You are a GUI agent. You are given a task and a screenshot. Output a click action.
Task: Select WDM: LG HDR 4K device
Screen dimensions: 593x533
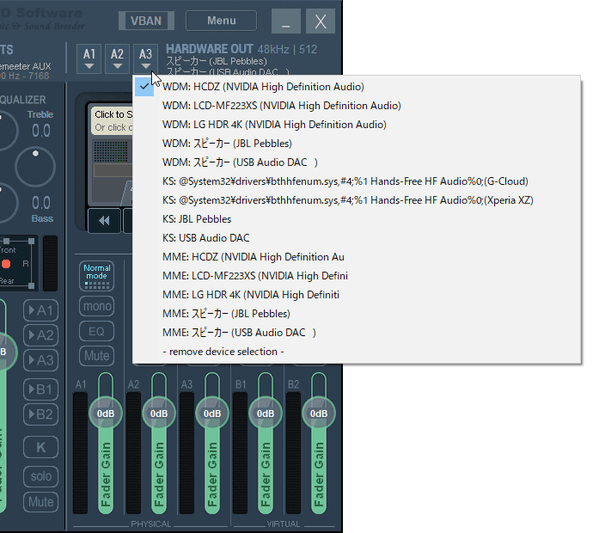(x=357, y=124)
